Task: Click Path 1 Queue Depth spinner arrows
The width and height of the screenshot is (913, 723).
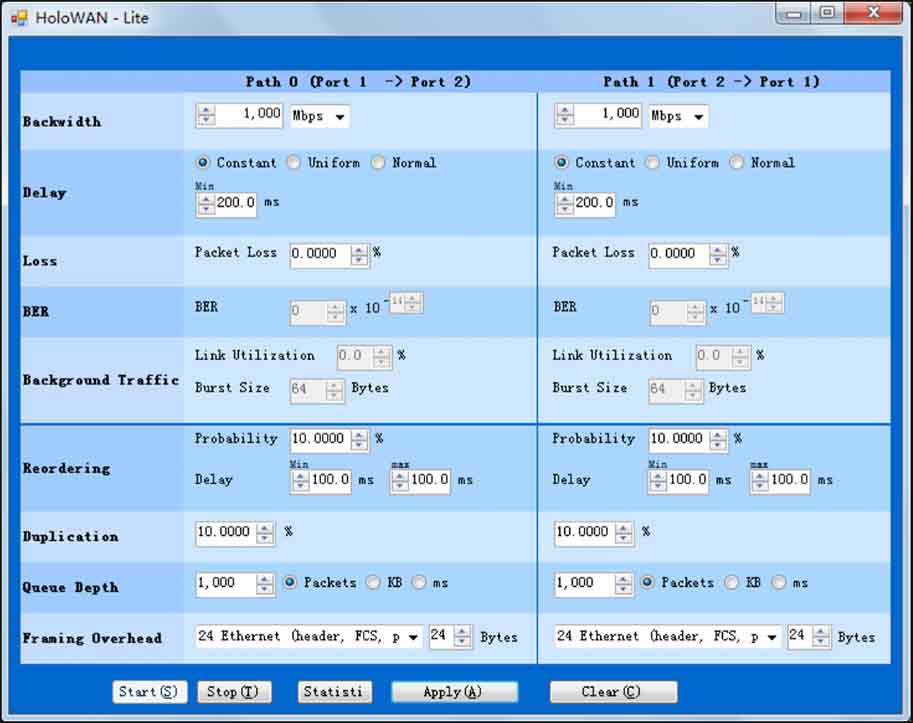Action: coord(624,584)
